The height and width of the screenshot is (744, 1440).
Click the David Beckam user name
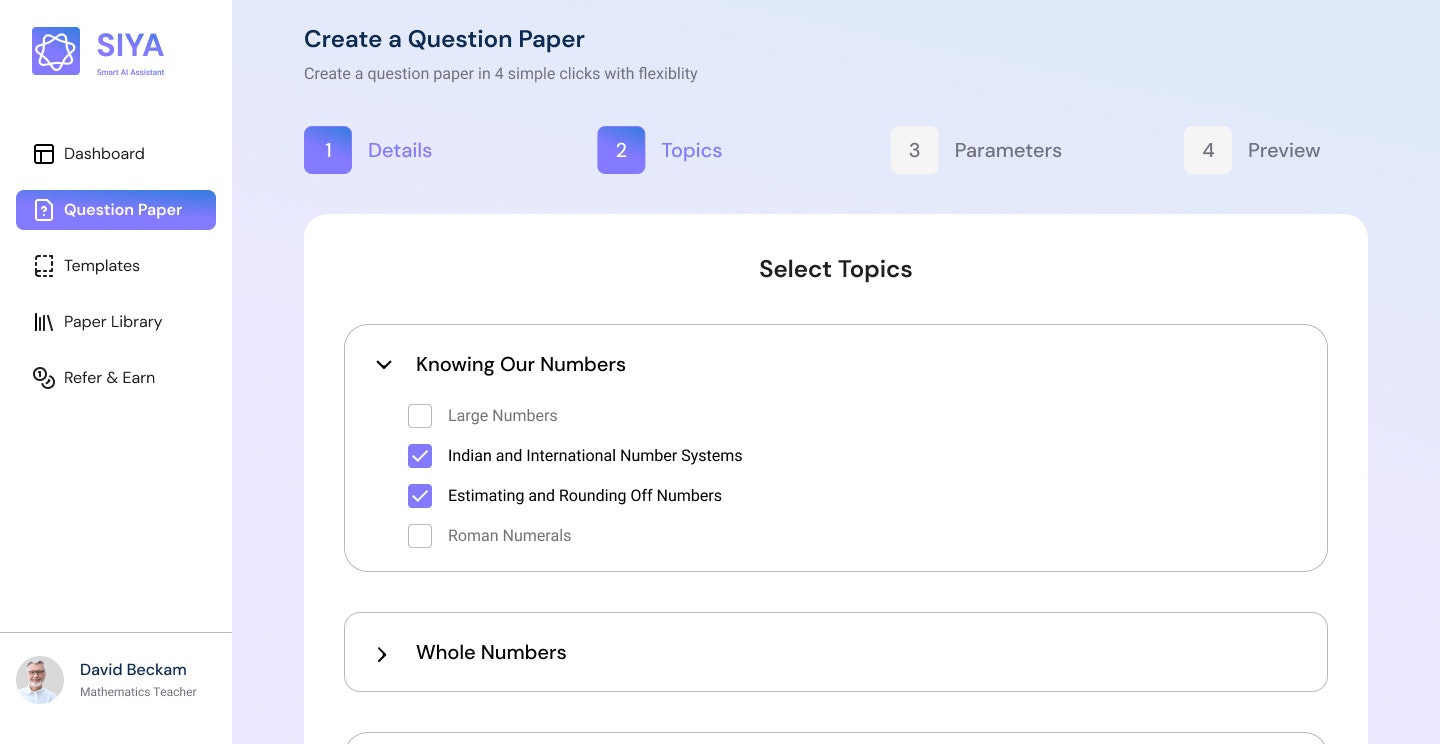[x=133, y=670]
